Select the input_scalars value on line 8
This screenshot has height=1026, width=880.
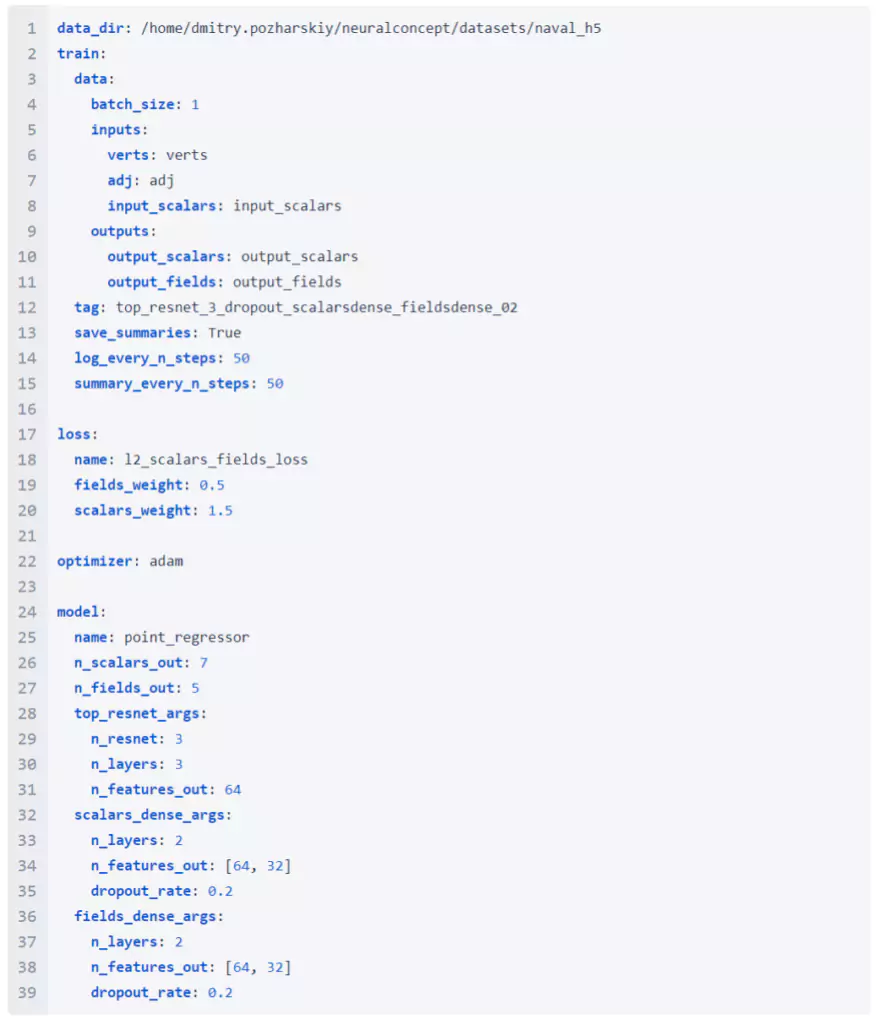[287, 206]
